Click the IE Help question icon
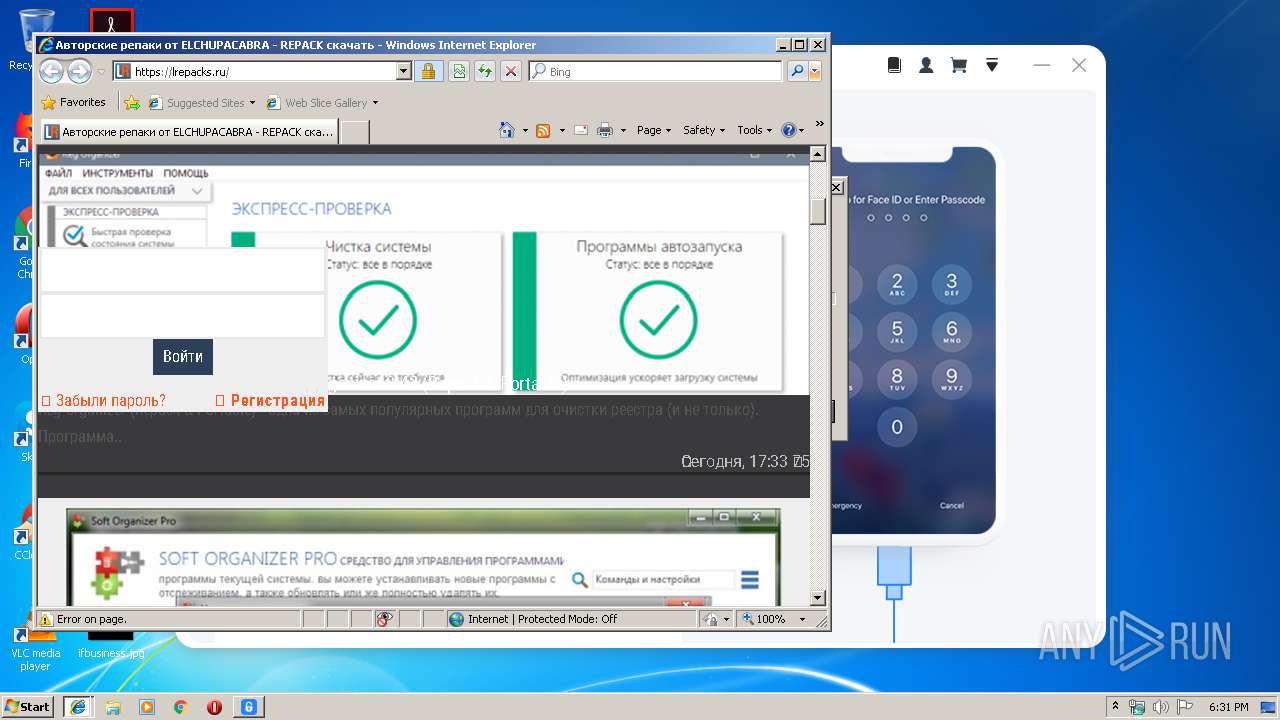 (788, 130)
